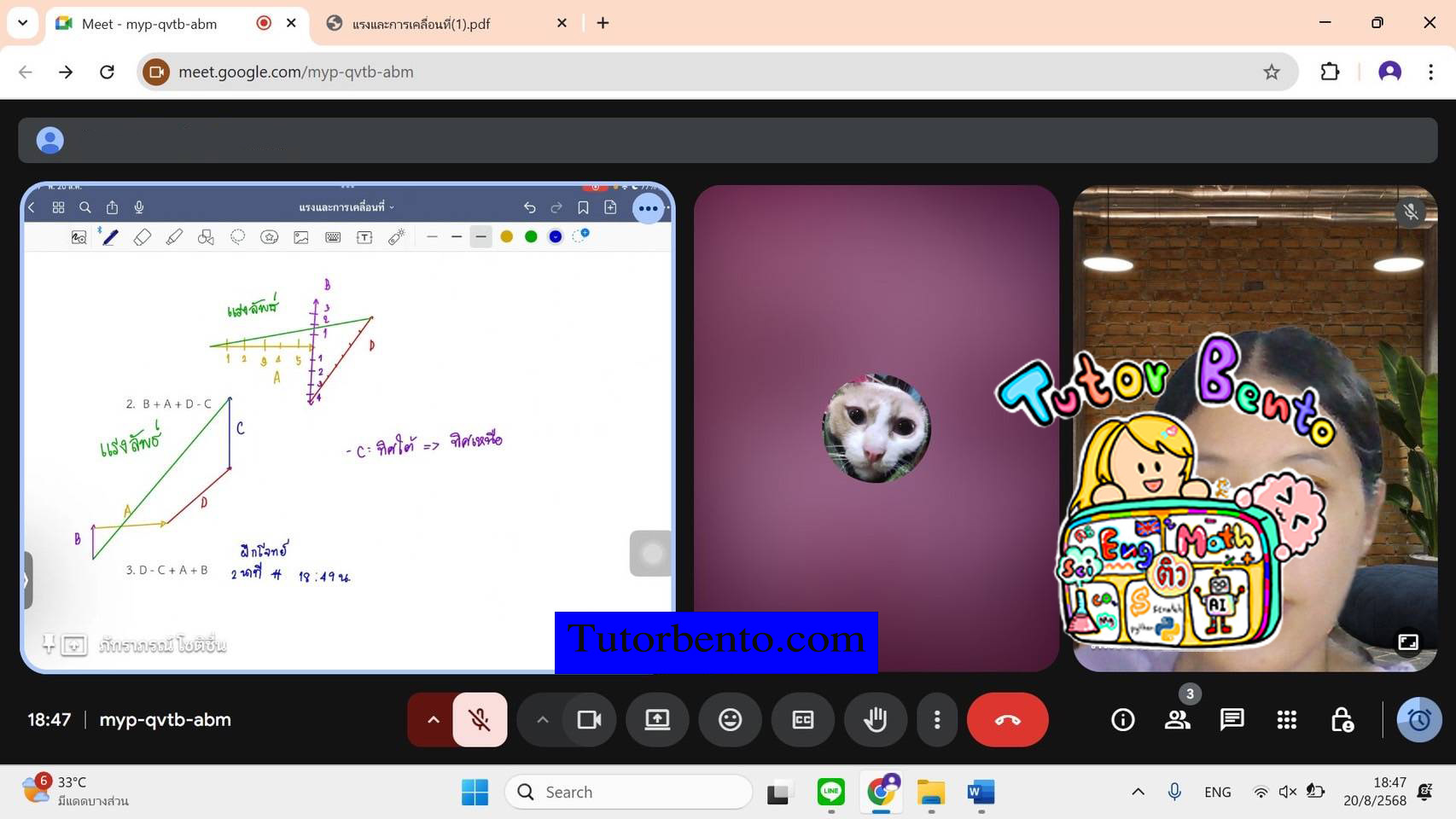Viewport: 1456px width, 819px height.
Task: Select the text box tool
Action: click(x=364, y=237)
